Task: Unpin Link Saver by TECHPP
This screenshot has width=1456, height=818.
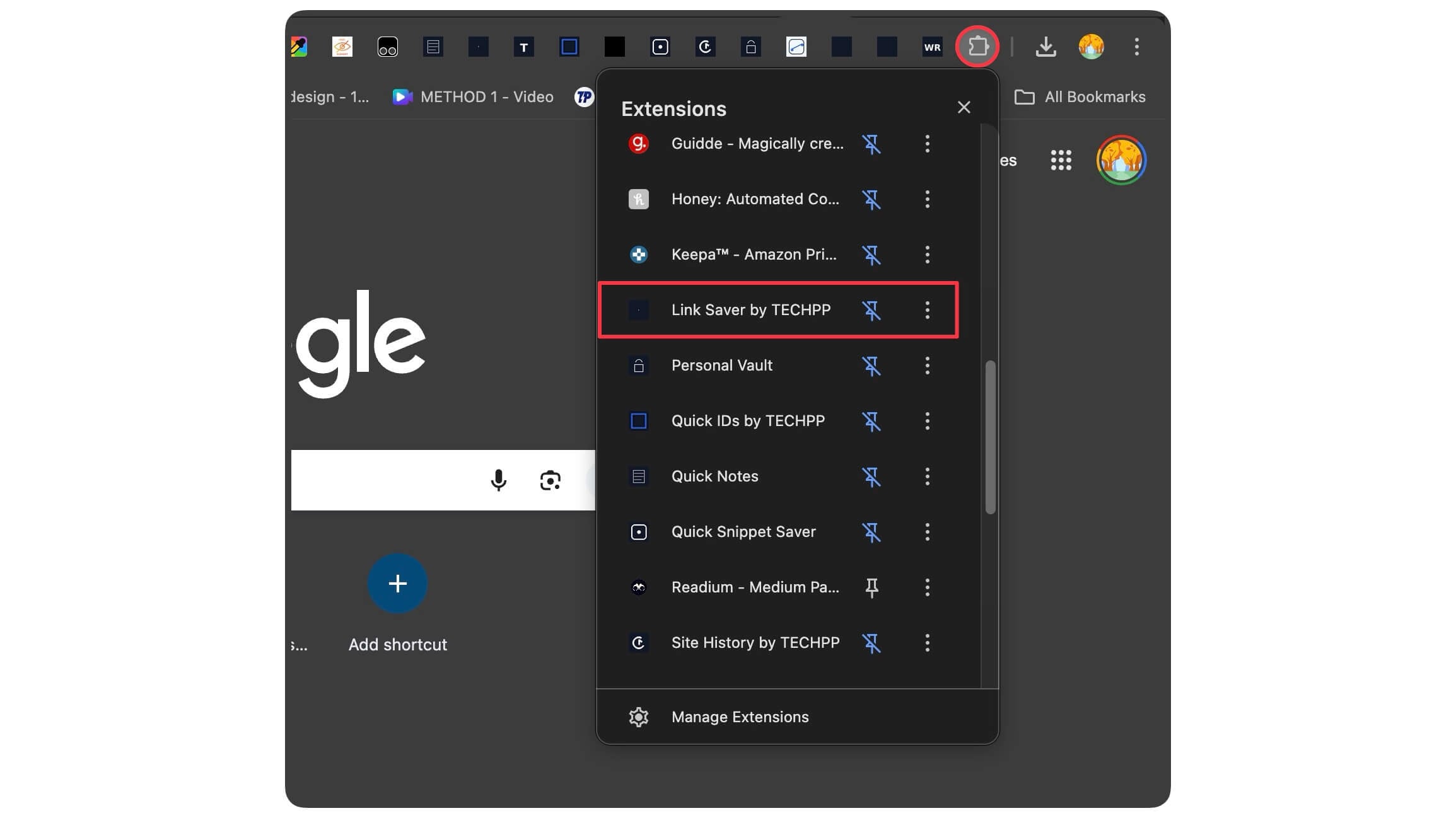Action: coord(871,310)
